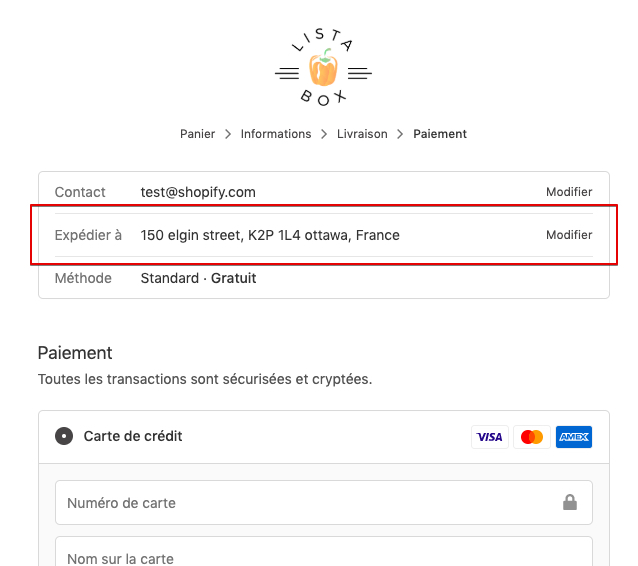Click the current Paiement breadcrumb
Screen dimensions: 638x566
pyautogui.click(x=440, y=134)
